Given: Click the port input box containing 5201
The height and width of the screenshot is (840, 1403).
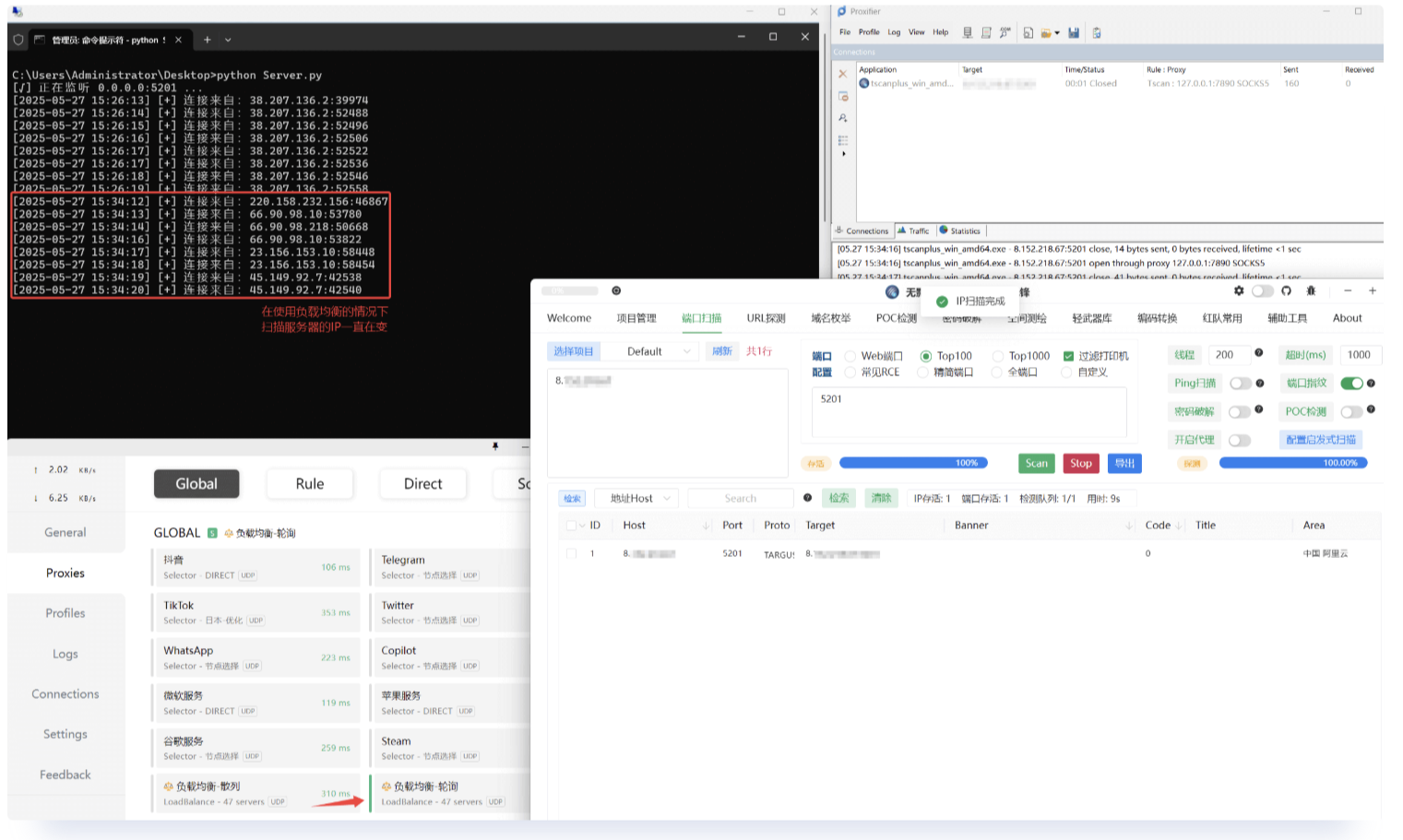Looking at the screenshot, I should click(969, 412).
